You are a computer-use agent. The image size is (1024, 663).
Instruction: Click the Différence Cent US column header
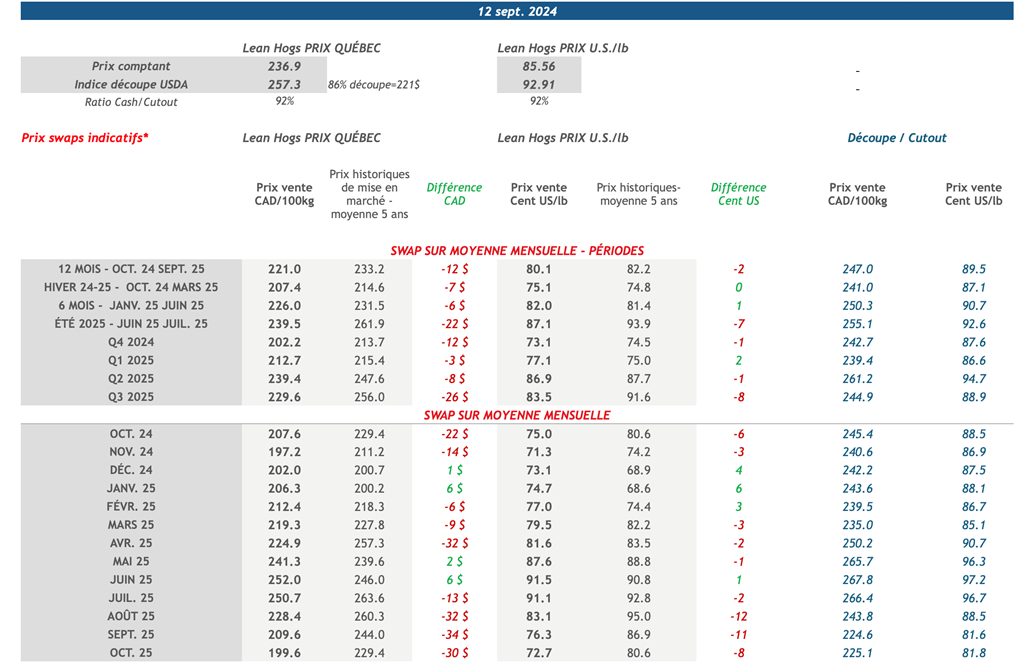point(738,194)
